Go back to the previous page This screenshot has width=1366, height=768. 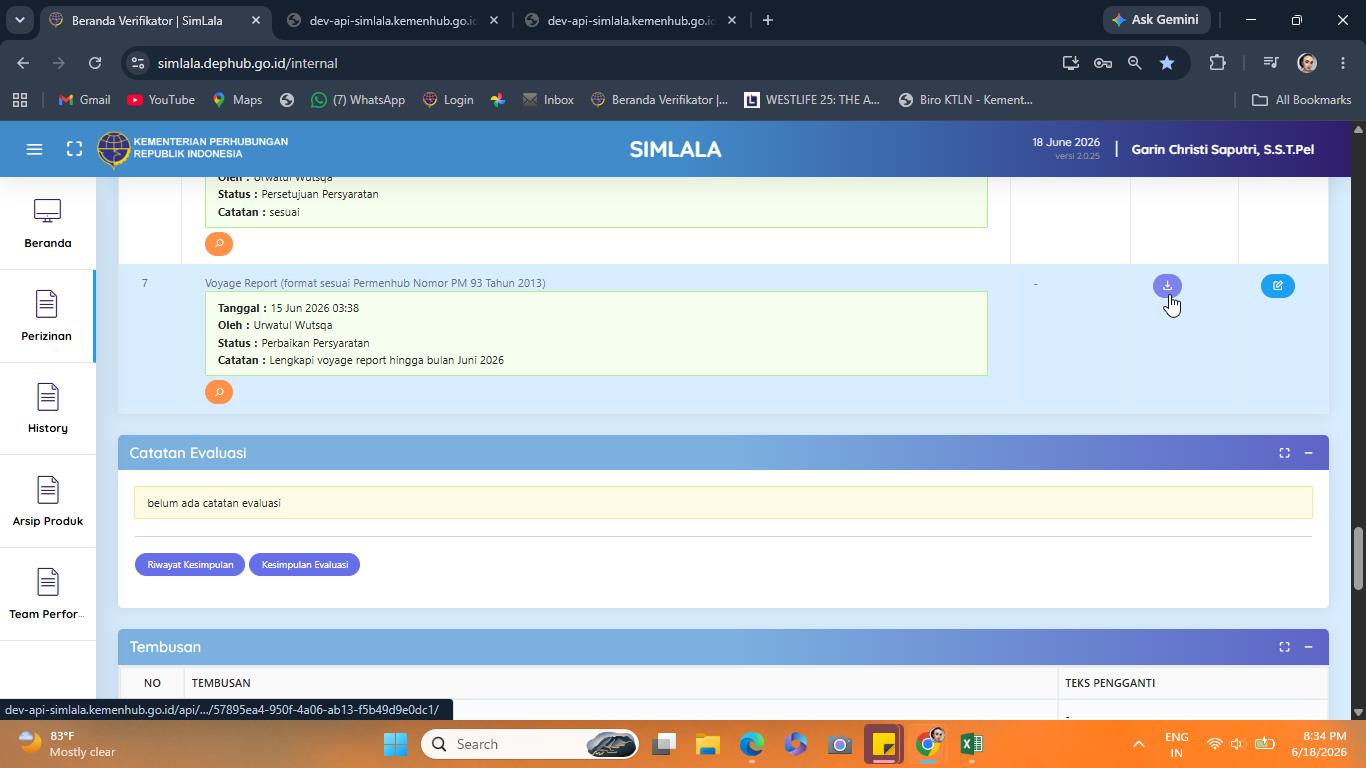(x=23, y=63)
